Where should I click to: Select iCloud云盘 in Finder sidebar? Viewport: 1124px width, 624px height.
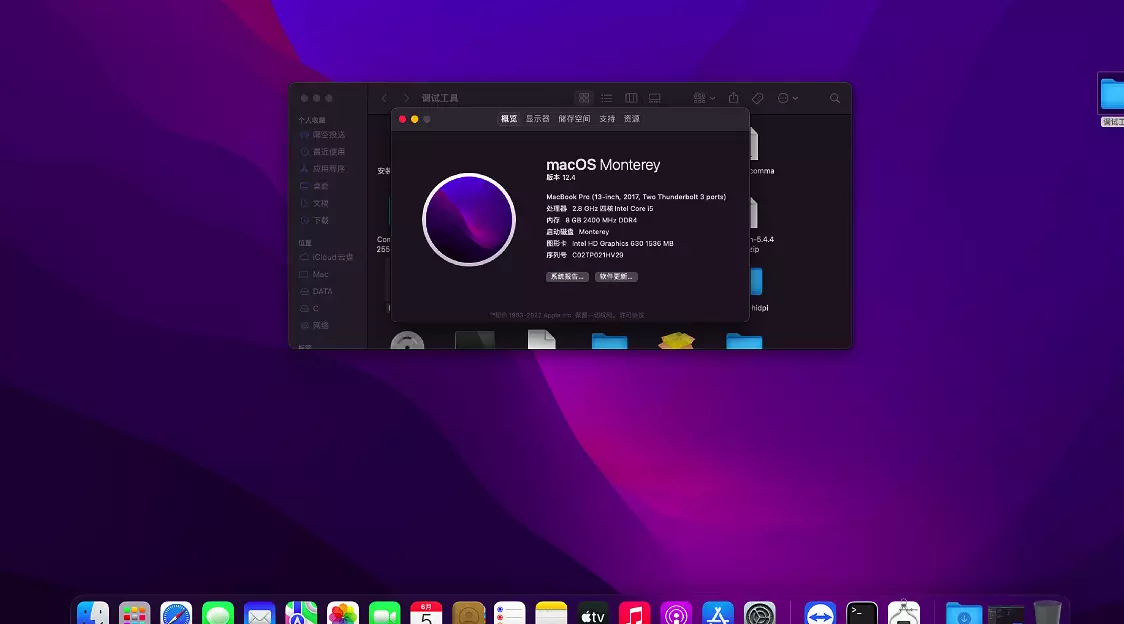pyautogui.click(x=332, y=257)
